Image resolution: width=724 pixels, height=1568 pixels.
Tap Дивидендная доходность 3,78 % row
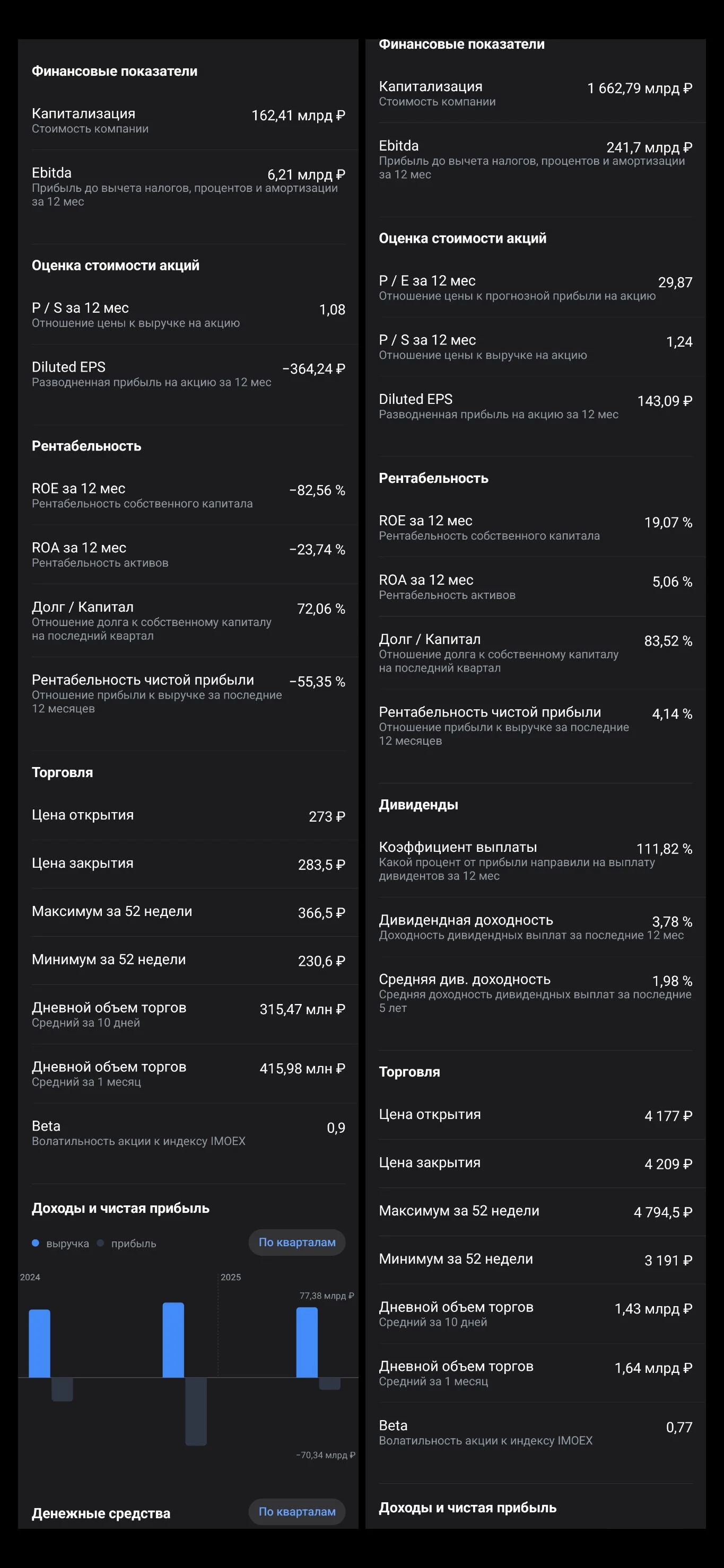(535, 927)
